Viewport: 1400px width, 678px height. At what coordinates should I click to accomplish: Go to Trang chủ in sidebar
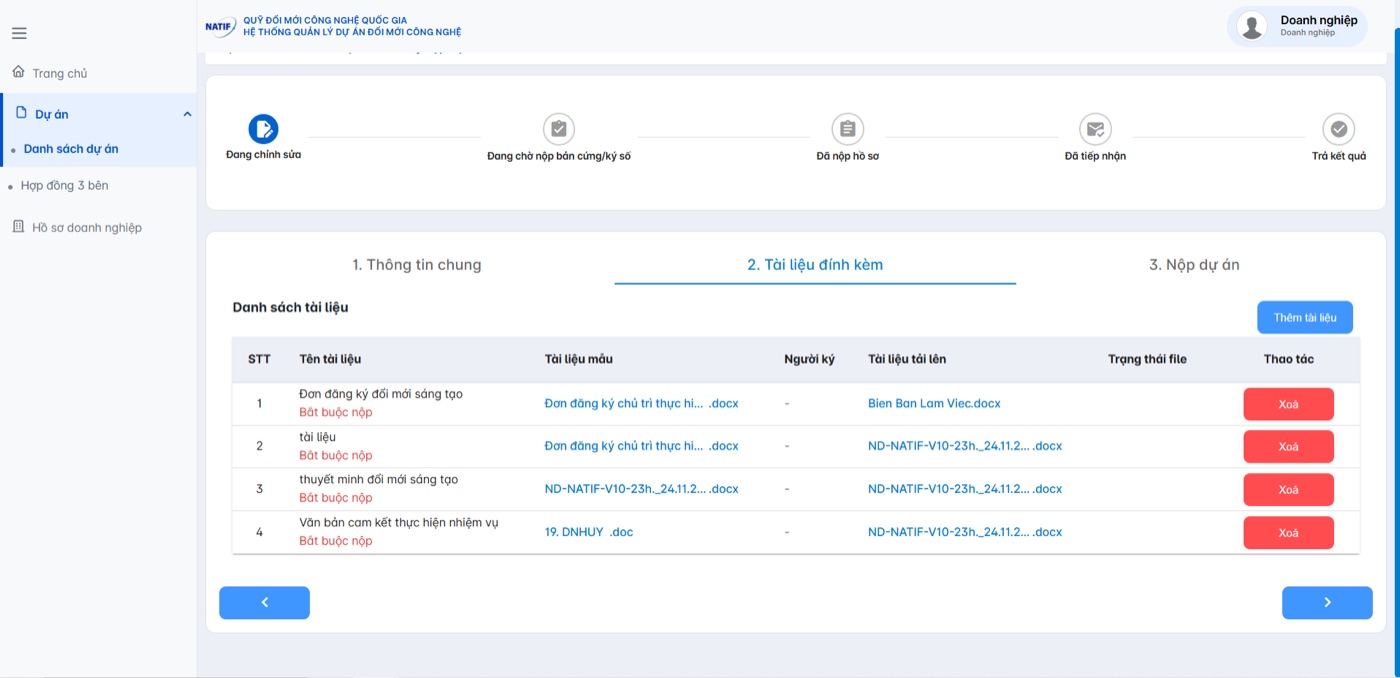pos(60,73)
